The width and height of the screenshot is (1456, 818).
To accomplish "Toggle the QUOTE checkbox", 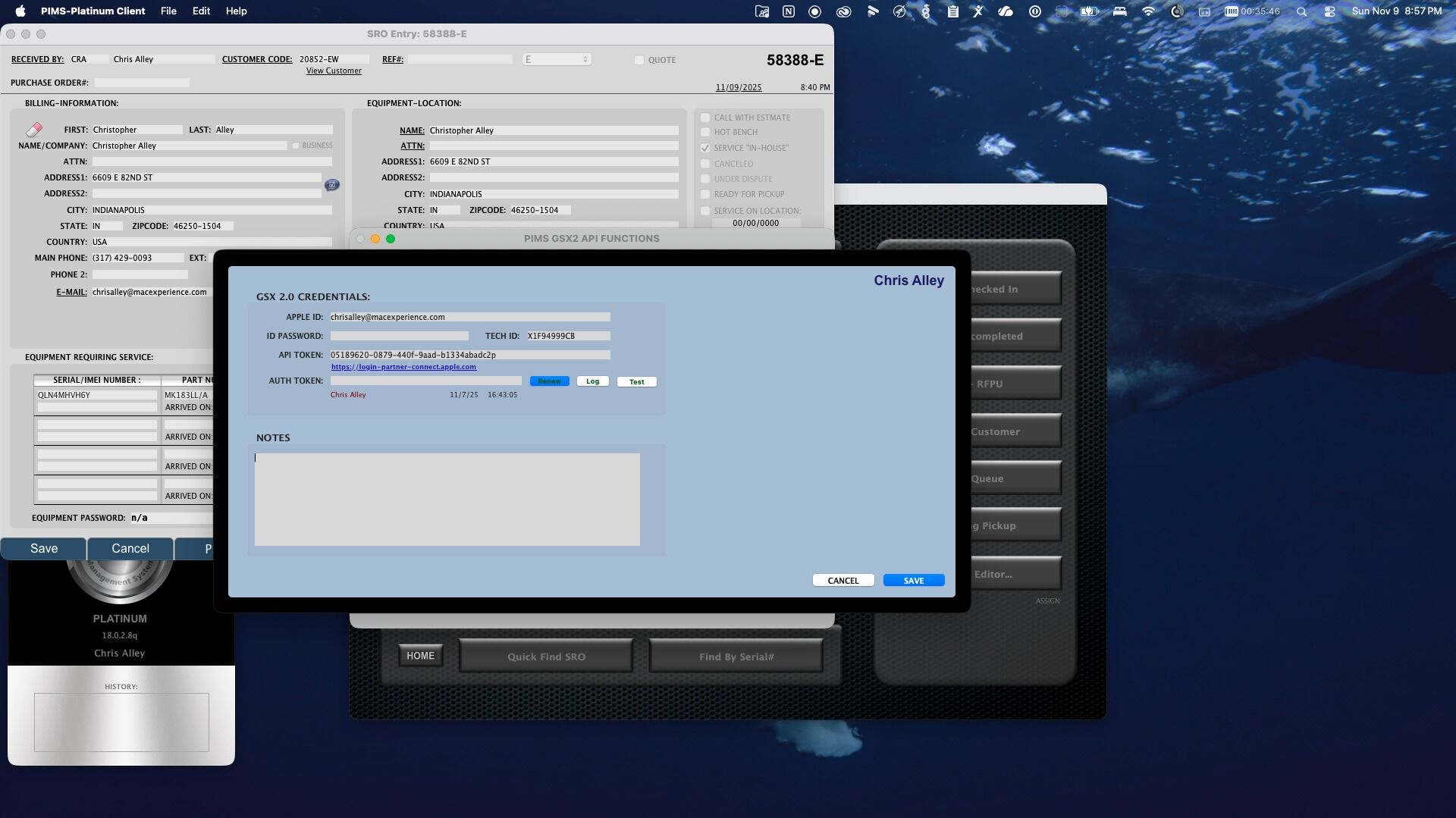I will 639,60.
